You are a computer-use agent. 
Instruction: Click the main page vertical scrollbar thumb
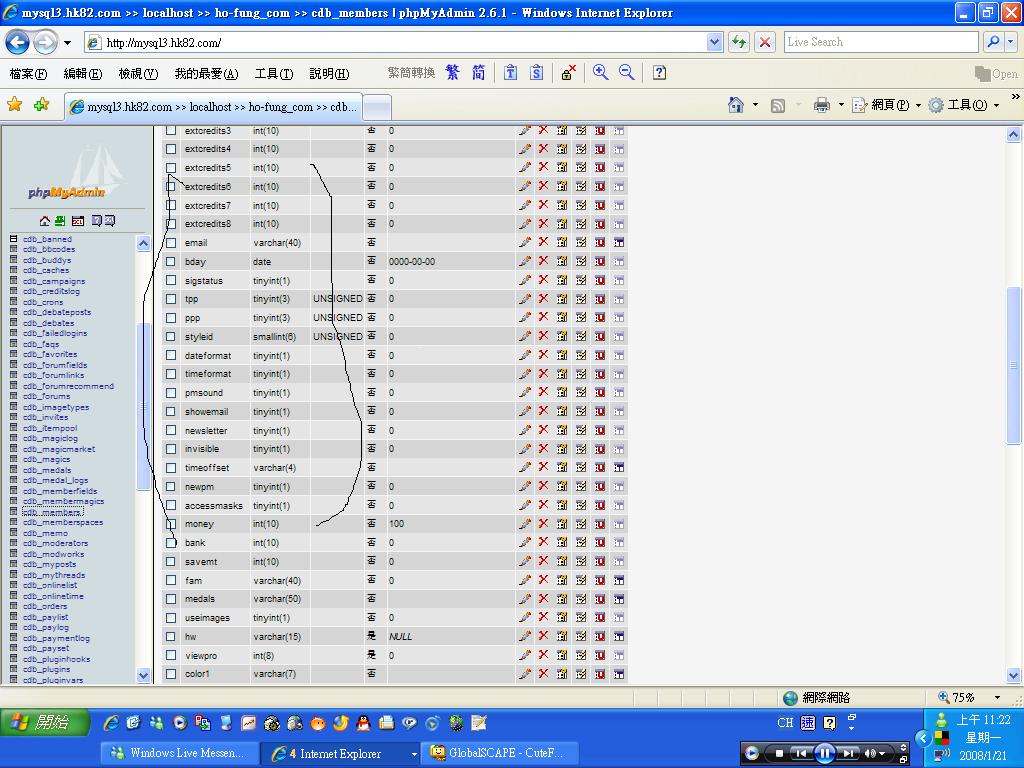(1013, 366)
